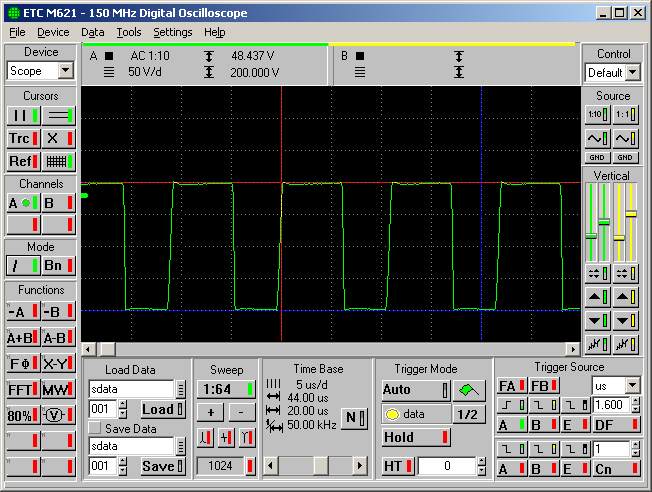The image size is (652, 492).
Task: Click the 80% function button
Action: [22, 415]
